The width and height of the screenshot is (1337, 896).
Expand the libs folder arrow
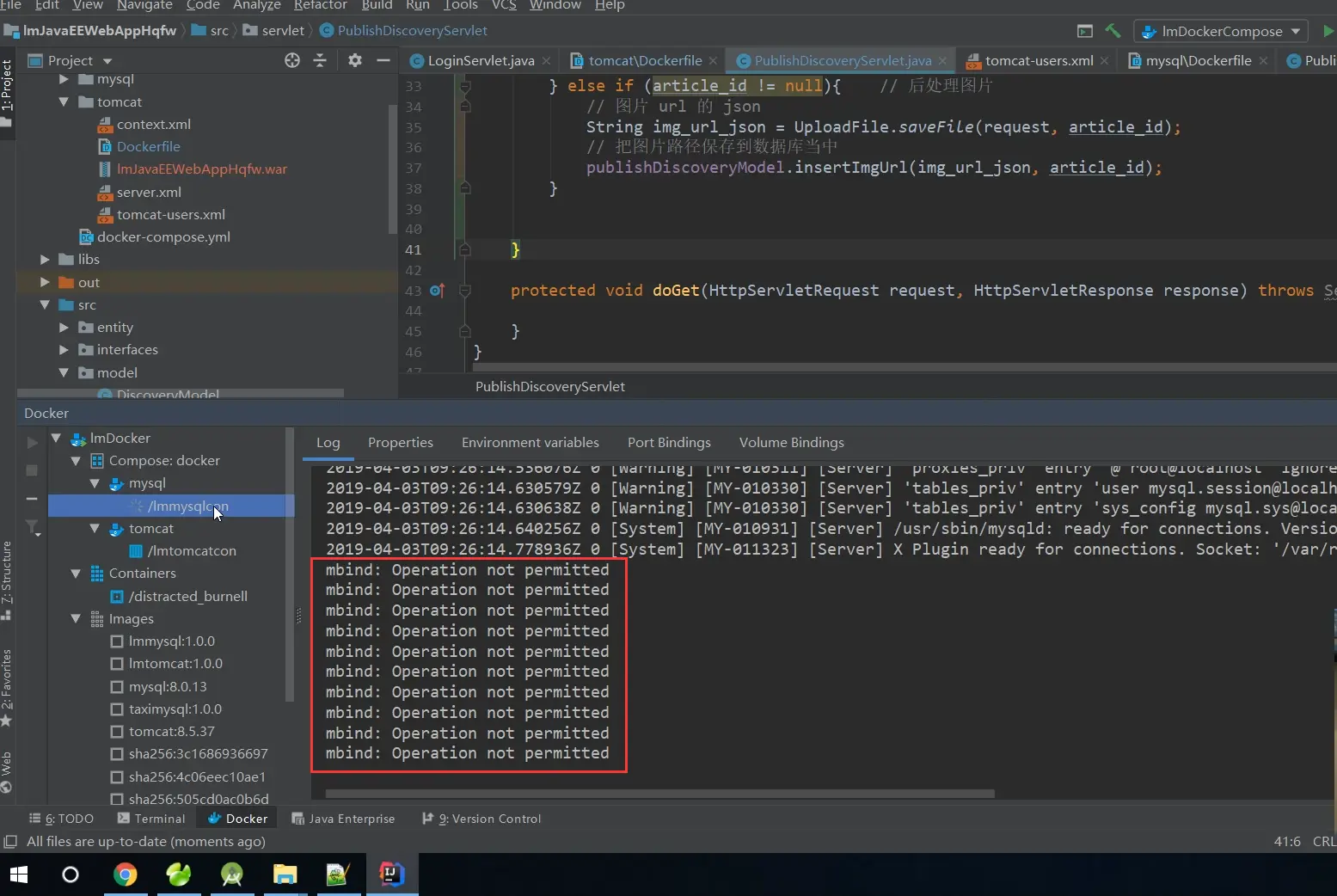pos(45,259)
